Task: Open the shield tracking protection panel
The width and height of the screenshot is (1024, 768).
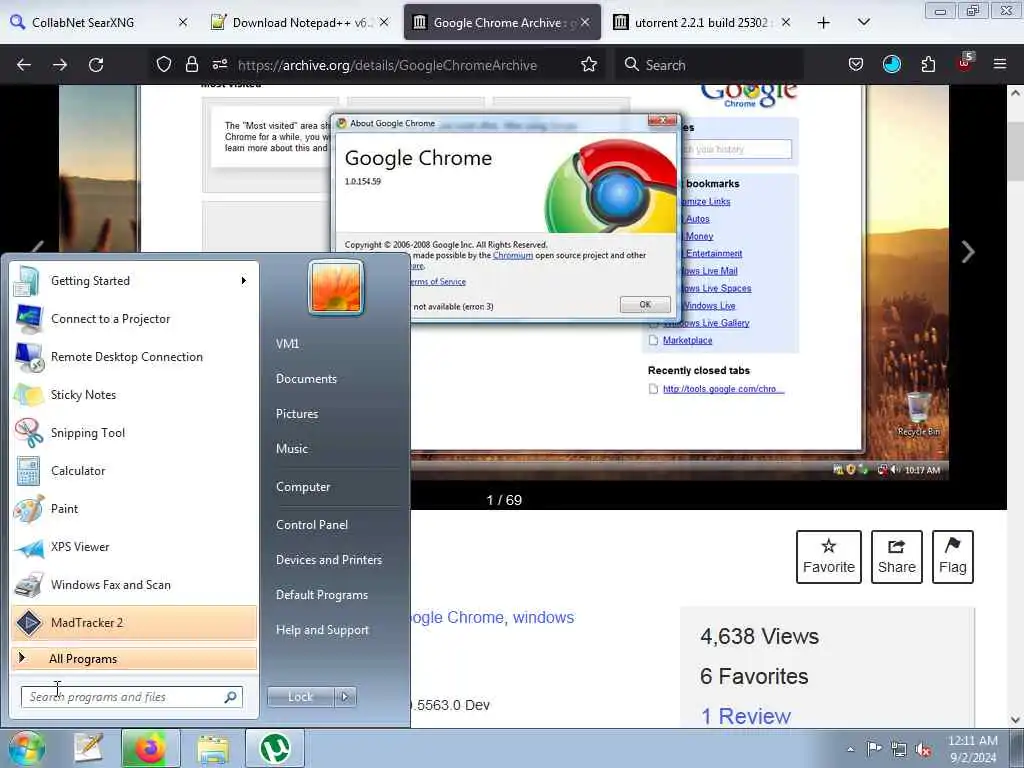Action: (164, 65)
